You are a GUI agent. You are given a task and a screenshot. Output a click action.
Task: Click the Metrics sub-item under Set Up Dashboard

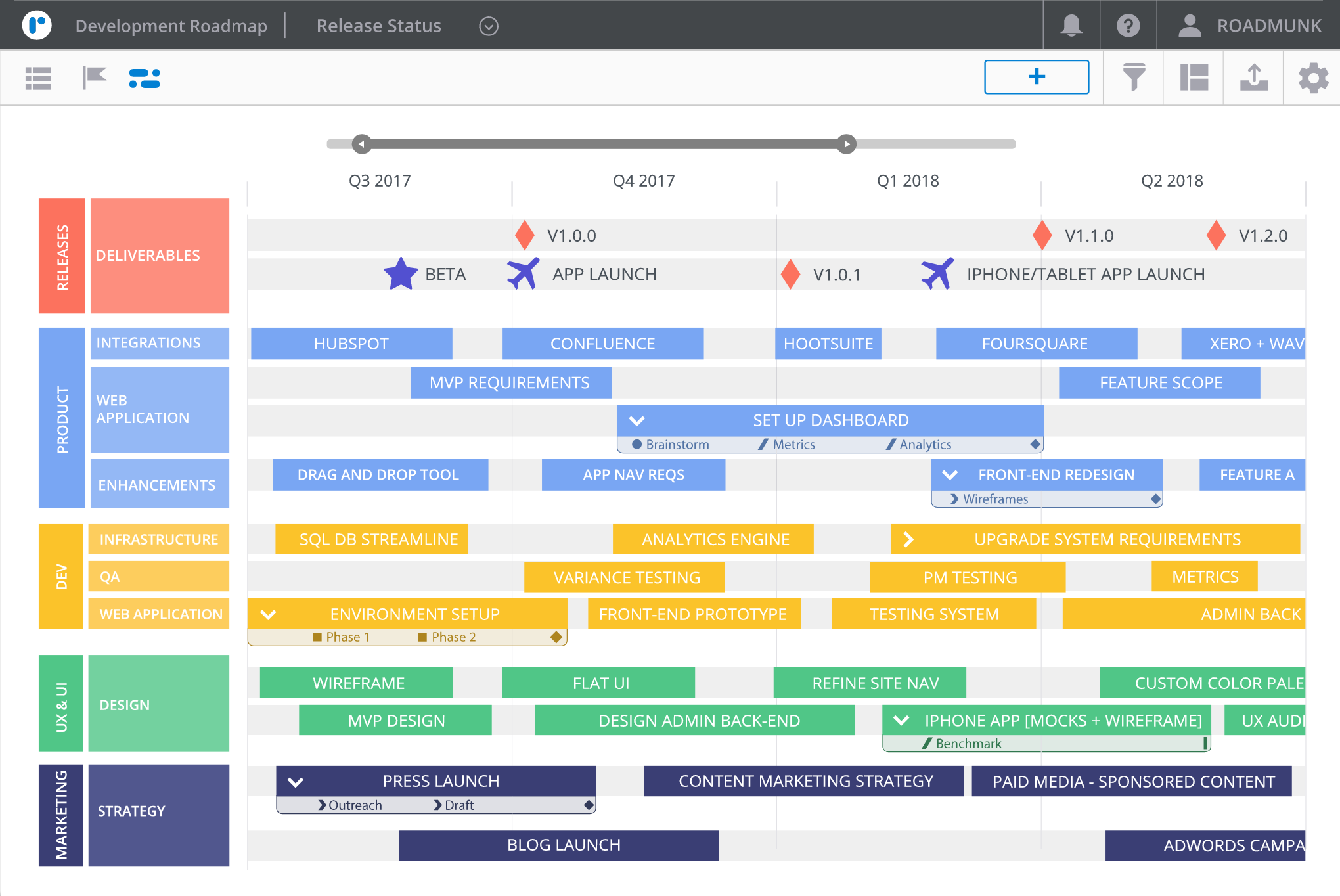[787, 444]
